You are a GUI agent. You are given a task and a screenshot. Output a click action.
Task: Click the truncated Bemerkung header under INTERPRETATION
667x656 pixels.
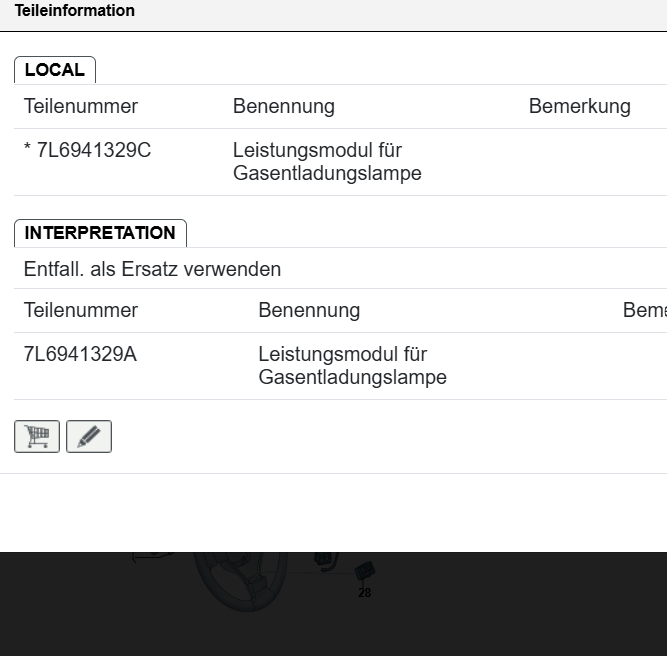644,310
